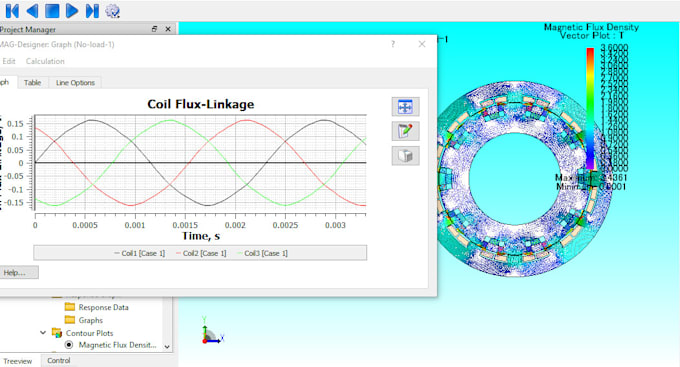Click the 3D cube graph icon
This screenshot has width=680, height=367.
tap(405, 156)
